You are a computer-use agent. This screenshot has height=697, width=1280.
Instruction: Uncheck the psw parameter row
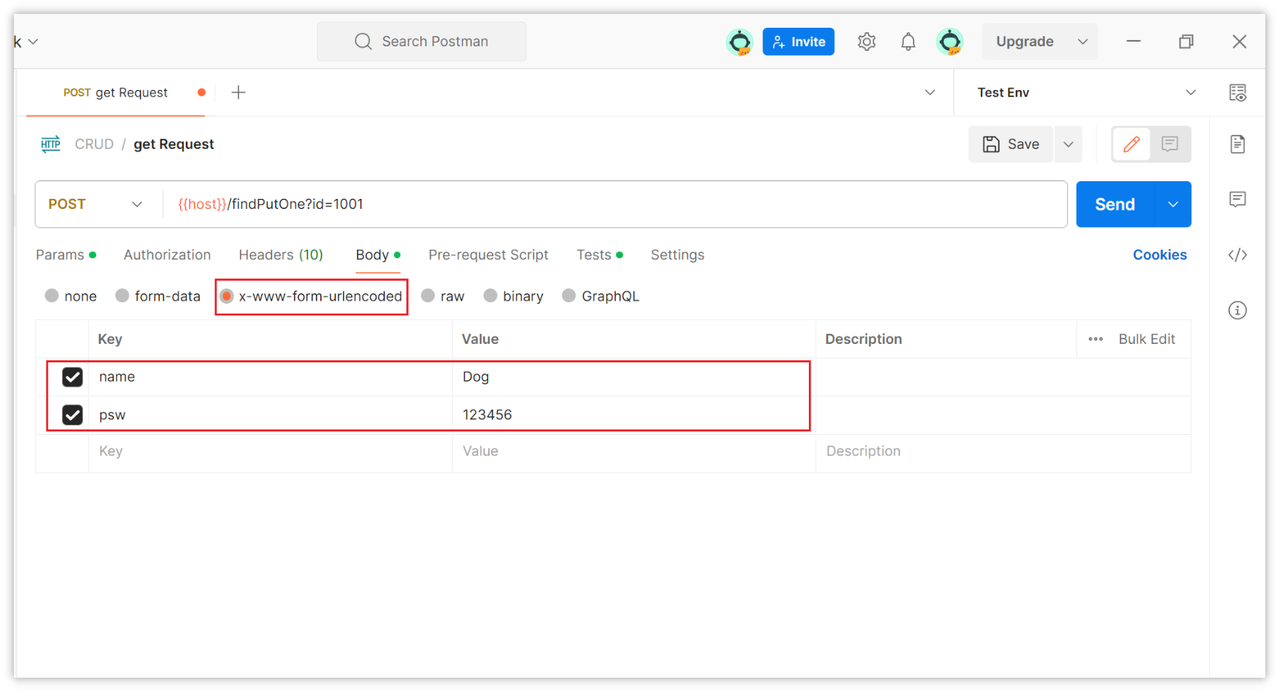click(x=72, y=415)
